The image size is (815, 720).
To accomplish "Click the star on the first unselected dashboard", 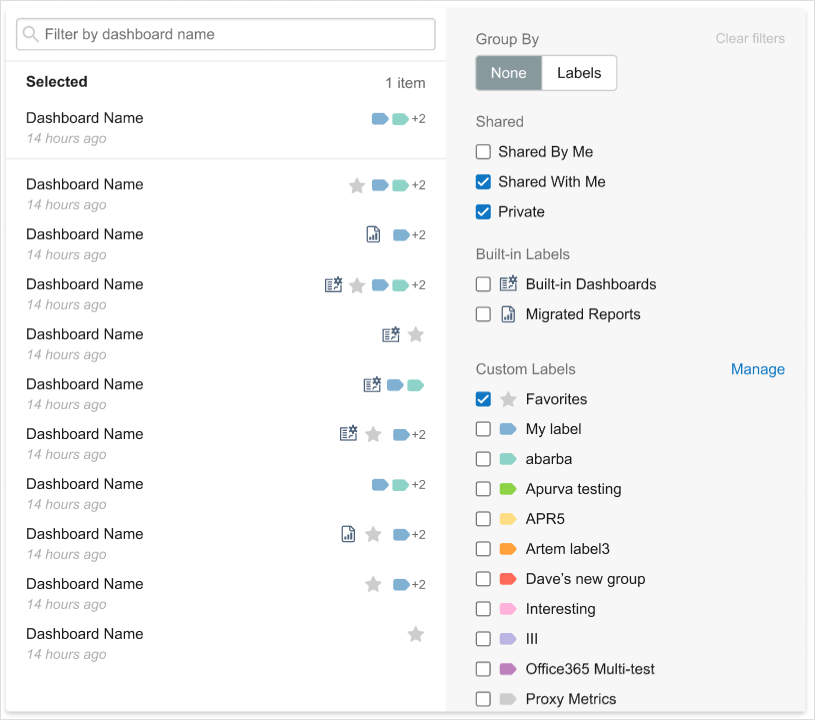I will coord(357,185).
